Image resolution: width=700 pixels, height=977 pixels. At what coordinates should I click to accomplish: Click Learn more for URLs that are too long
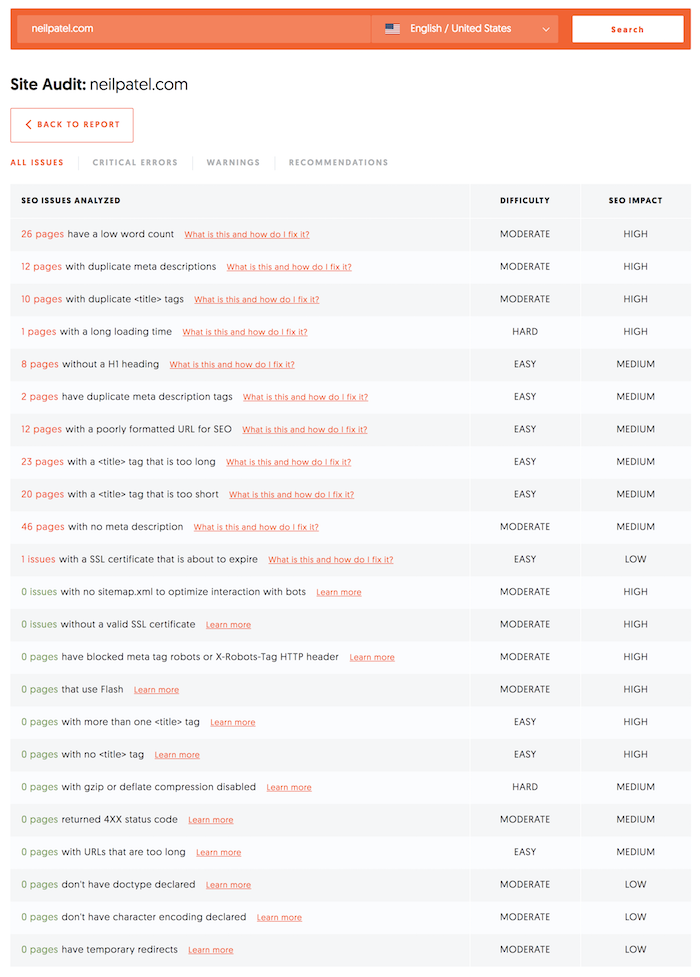219,852
